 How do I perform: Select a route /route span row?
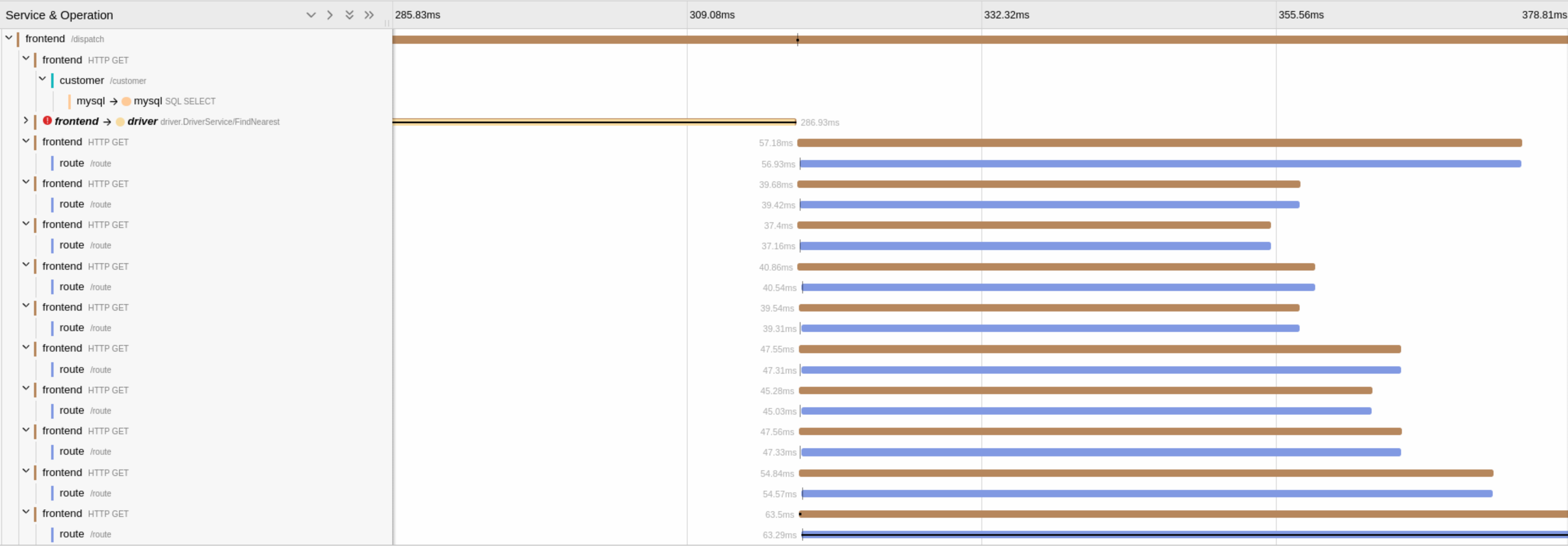(x=85, y=163)
